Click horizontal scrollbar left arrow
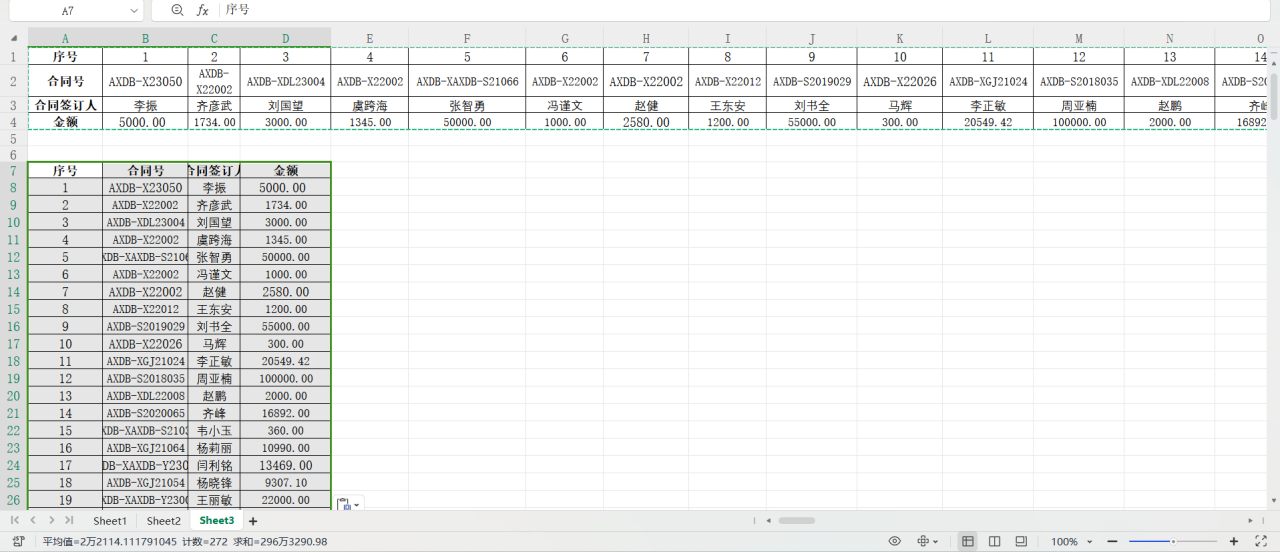The height and width of the screenshot is (552, 1280). click(768, 521)
